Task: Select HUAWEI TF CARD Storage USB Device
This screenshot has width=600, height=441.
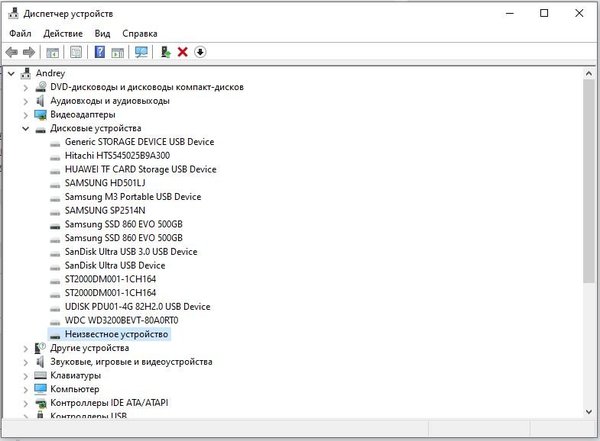Action: pos(140,169)
